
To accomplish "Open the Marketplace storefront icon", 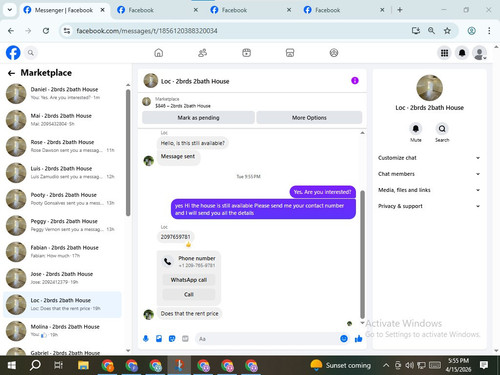I will pos(290,53).
